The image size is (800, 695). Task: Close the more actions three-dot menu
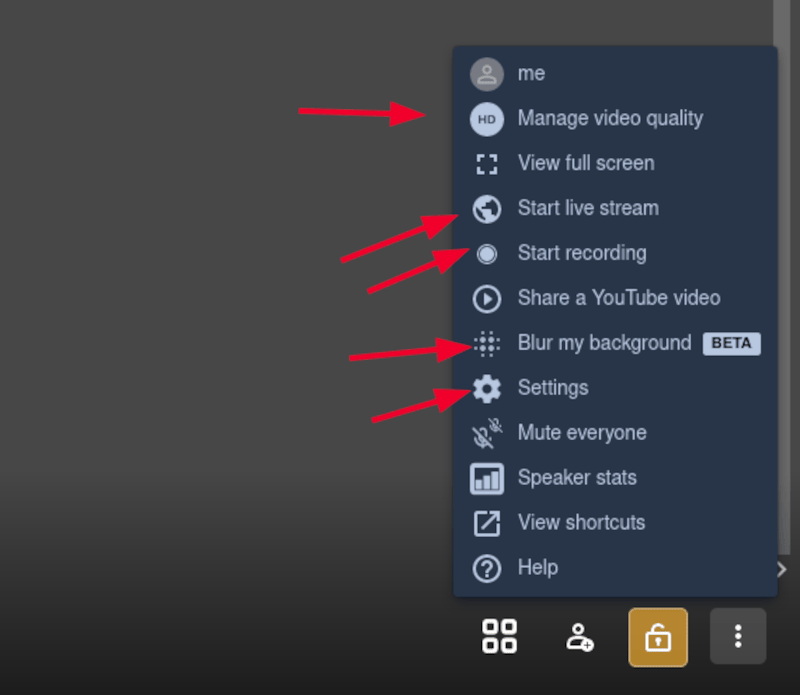pos(738,636)
